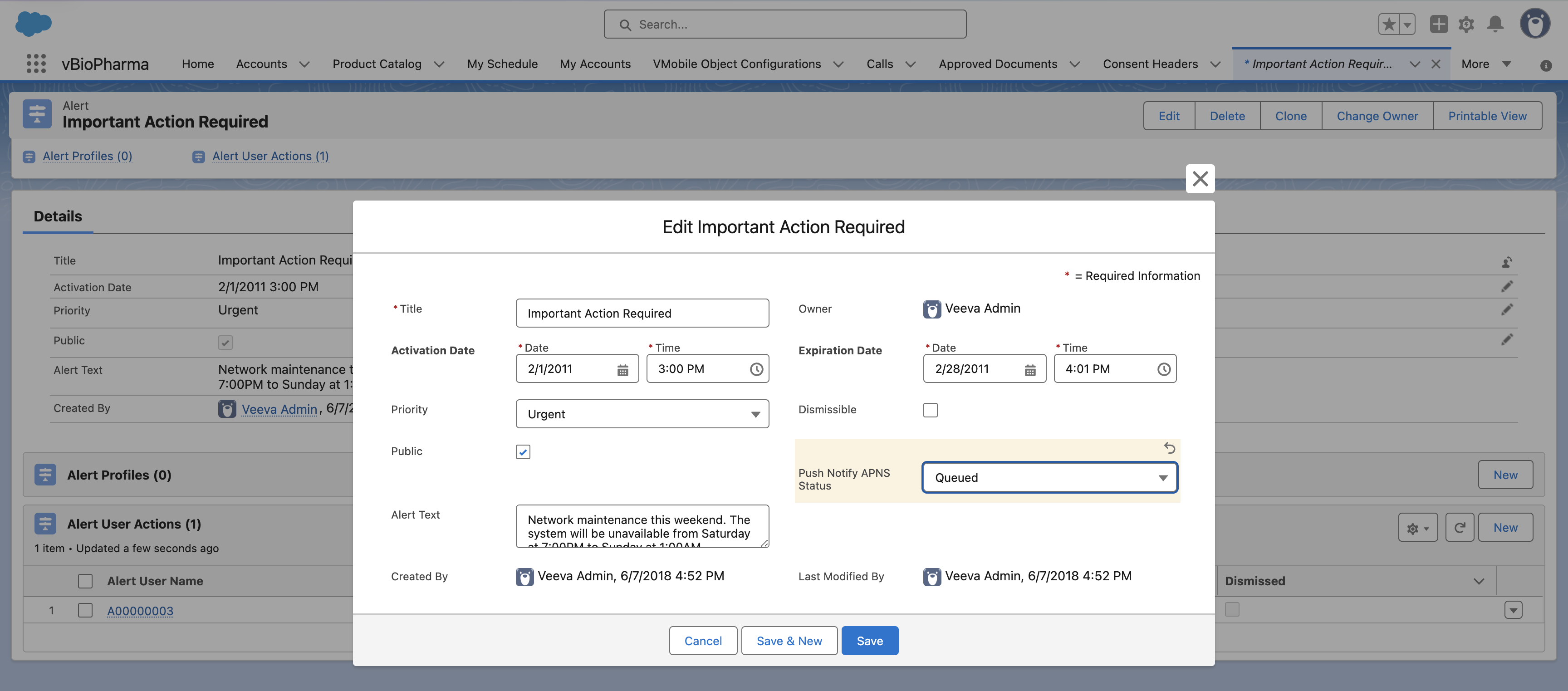This screenshot has width=1568, height=691.
Task: Expand Push Notify APNS Status dropdown
Action: [x=1049, y=478]
